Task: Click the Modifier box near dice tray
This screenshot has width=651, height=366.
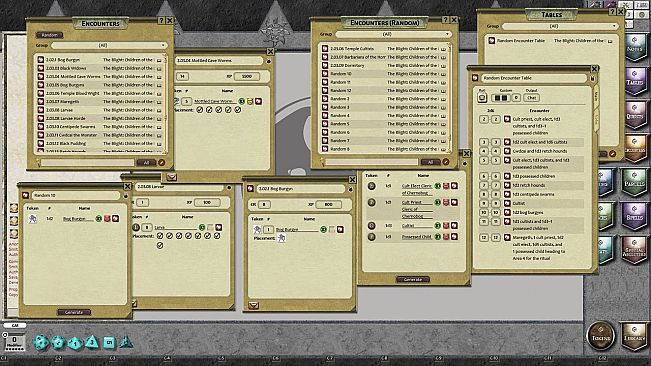Action: (14, 341)
